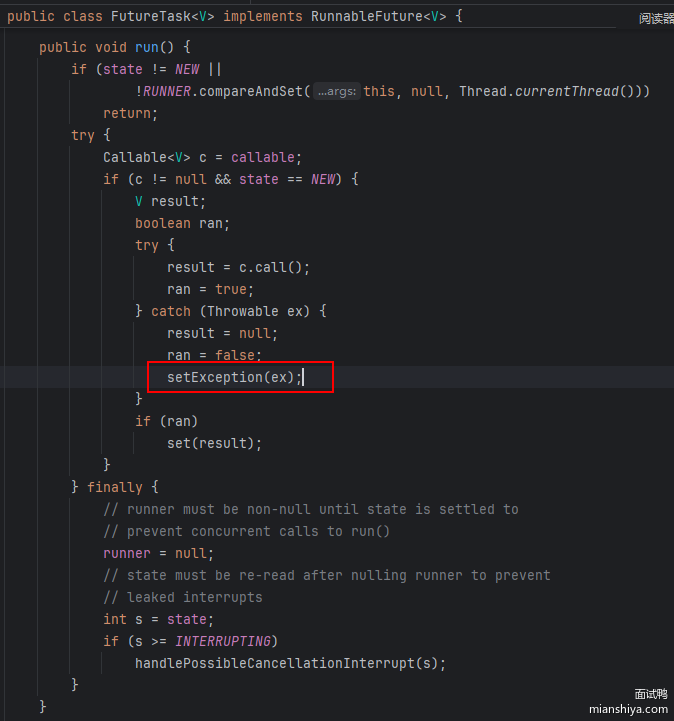Click the 'int s = state' line

click(x=158, y=619)
